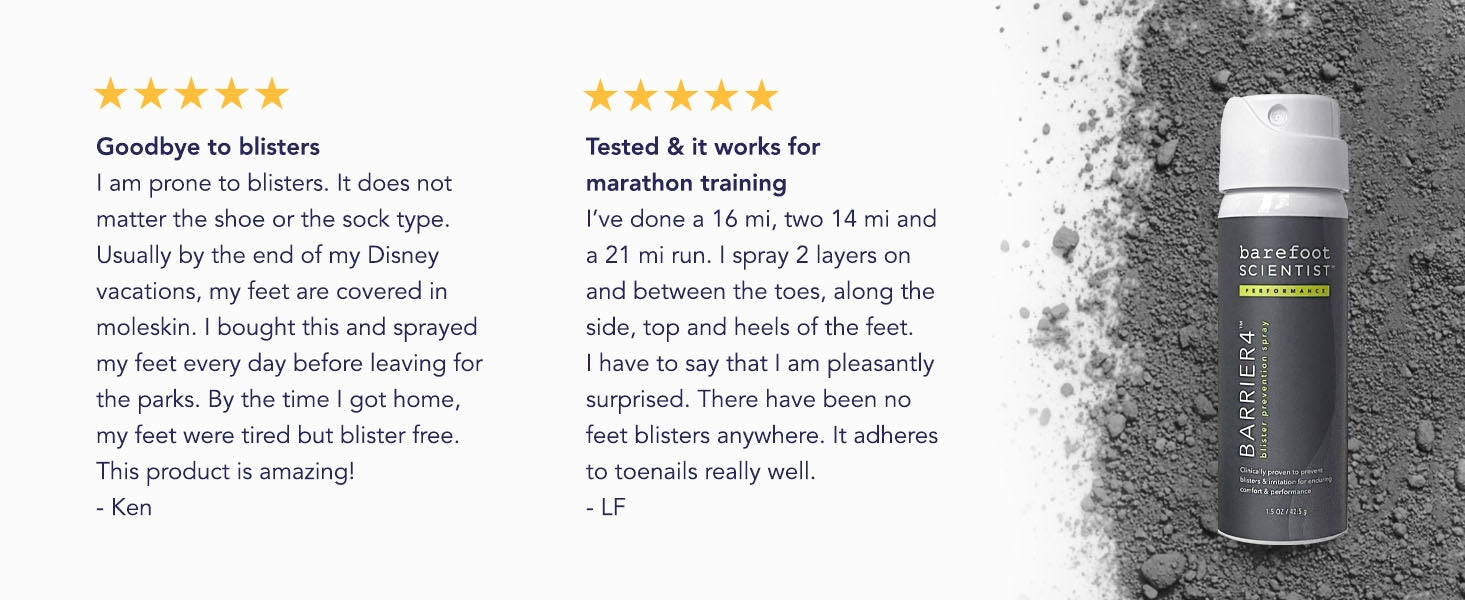Click the green PERFORMANCE label on the can
The height and width of the screenshot is (600, 1465).
pos(1284,290)
